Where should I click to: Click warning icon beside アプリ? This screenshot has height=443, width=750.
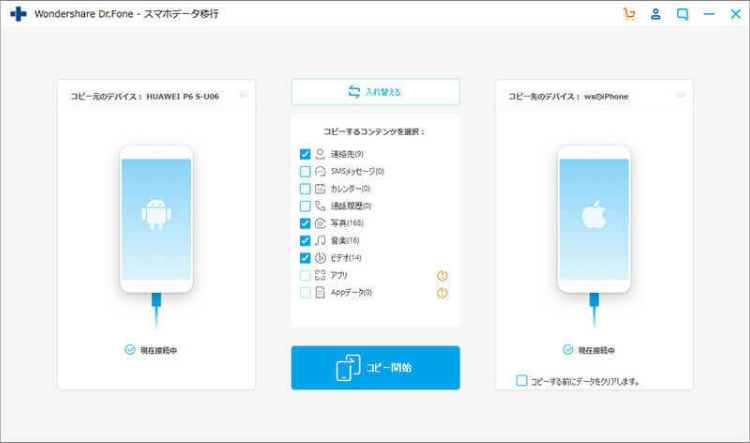click(442, 275)
